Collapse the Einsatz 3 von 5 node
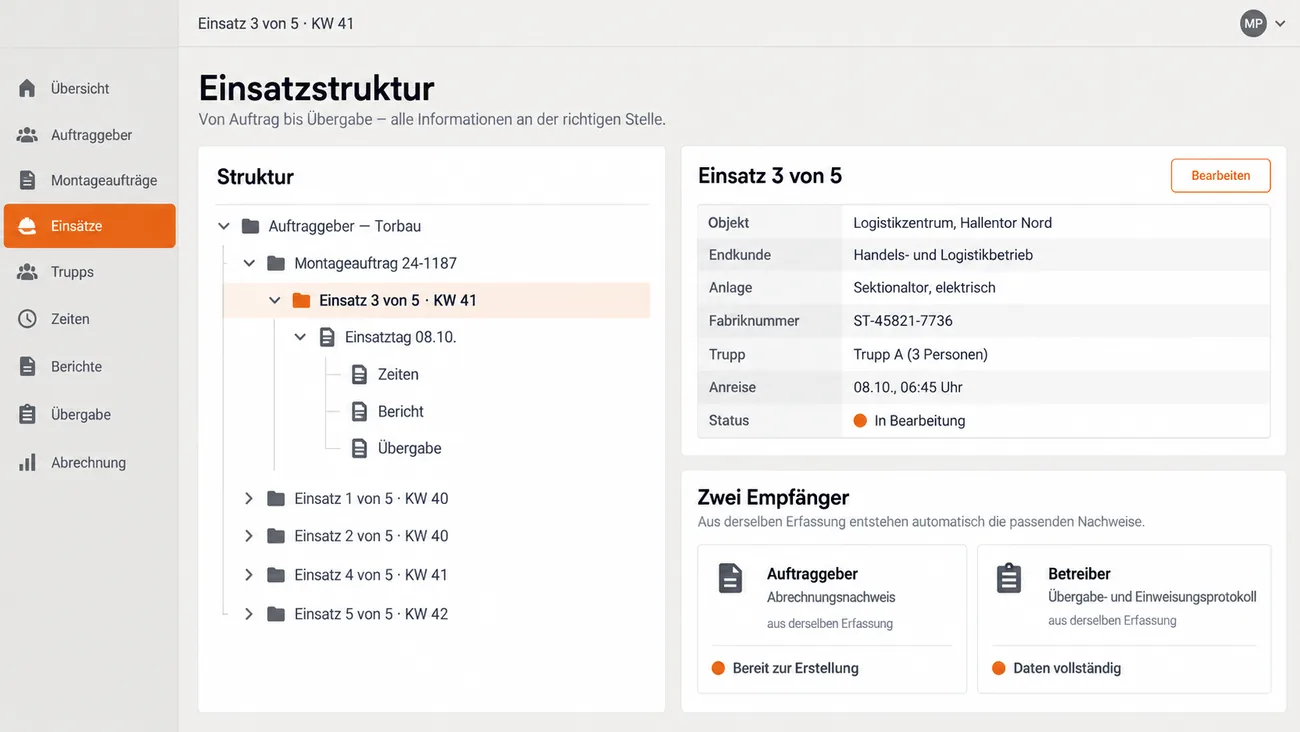The width and height of the screenshot is (1300, 732). [x=275, y=300]
